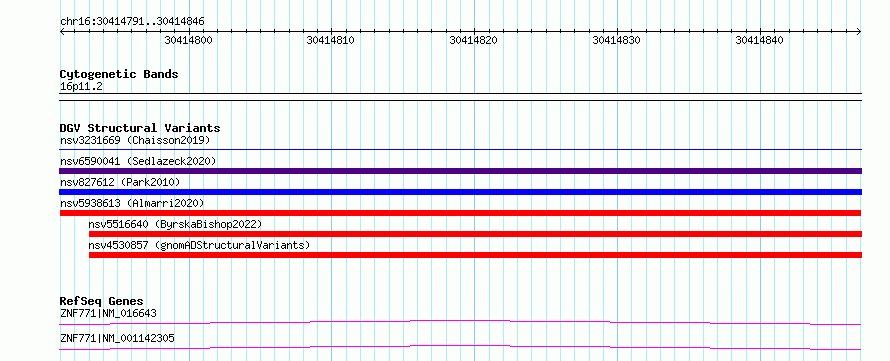Viewport: 890px width, 361px height.
Task: Open variant nsv4530857 (gnomADStructuralVariants) label
Action: (199, 245)
